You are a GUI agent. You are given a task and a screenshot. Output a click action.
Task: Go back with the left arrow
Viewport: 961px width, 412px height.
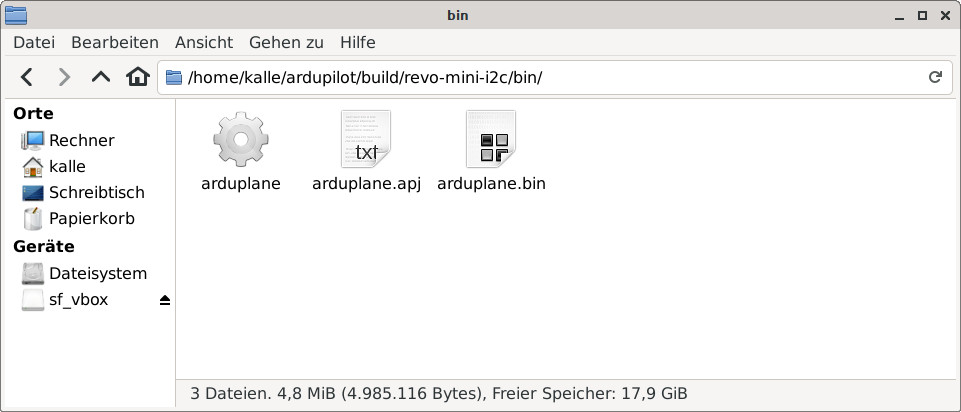point(26,77)
